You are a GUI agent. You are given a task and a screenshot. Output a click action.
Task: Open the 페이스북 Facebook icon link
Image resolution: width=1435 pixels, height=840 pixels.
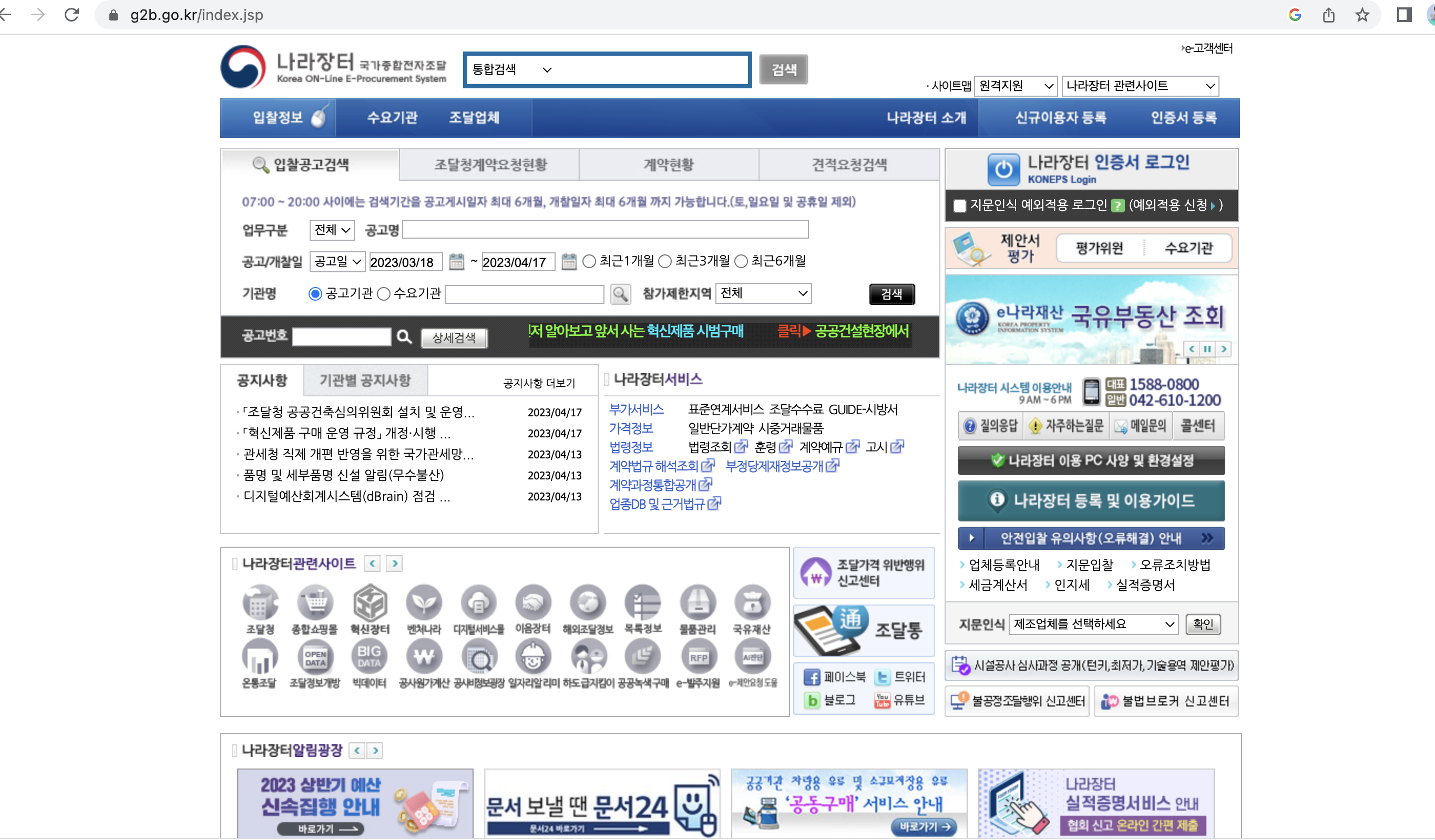(812, 678)
